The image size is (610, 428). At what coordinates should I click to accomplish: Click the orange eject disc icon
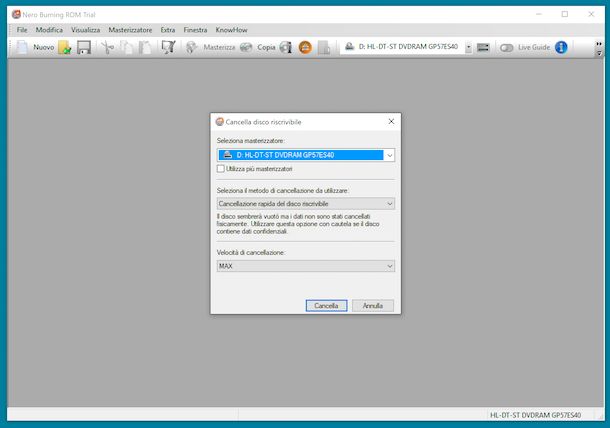point(305,47)
